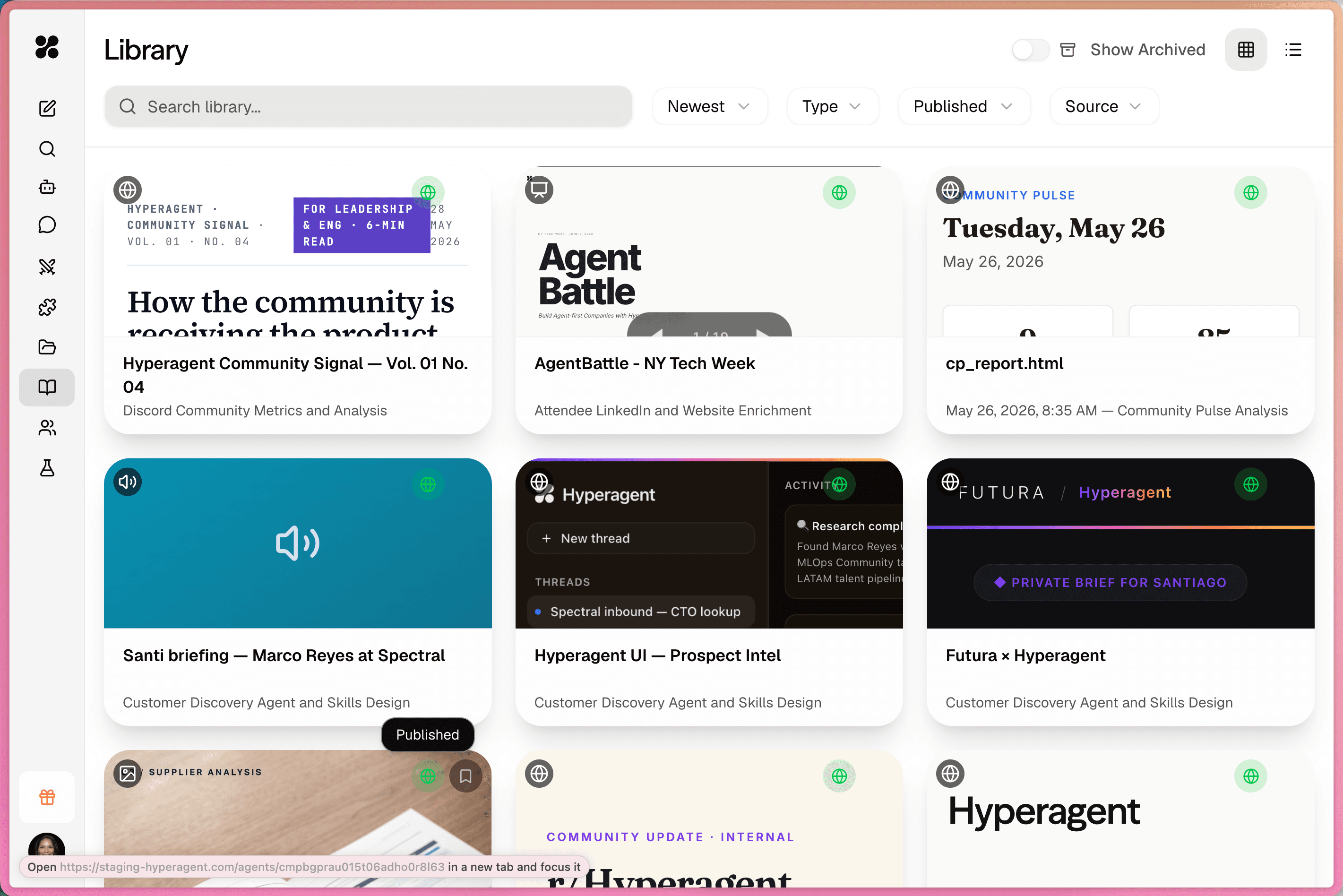This screenshot has height=896, width=1343.
Task: Open "Santi briefing — Marco Reyes at Spectral" title
Action: click(284, 655)
